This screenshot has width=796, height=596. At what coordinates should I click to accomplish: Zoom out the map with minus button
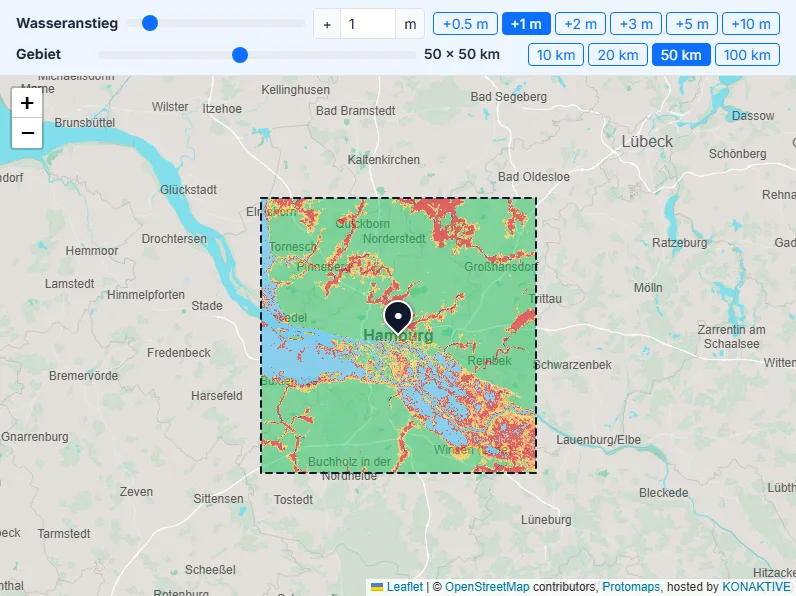[27, 133]
